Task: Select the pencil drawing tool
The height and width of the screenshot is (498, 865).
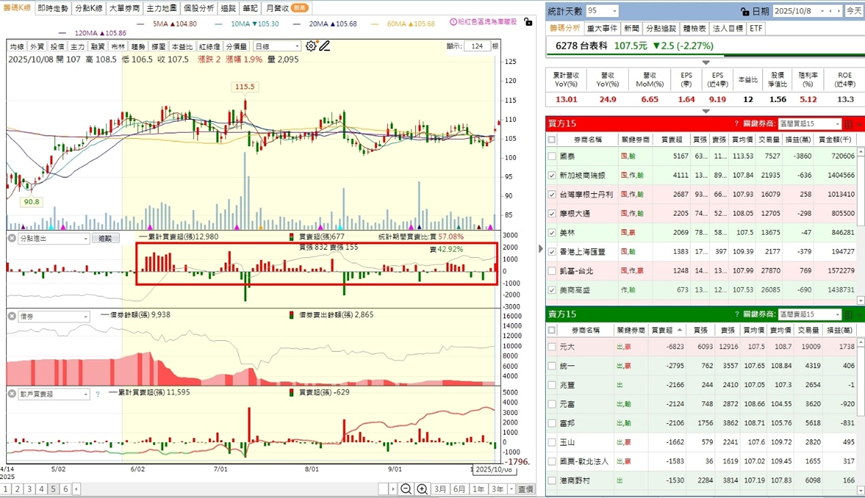Action: (x=324, y=46)
